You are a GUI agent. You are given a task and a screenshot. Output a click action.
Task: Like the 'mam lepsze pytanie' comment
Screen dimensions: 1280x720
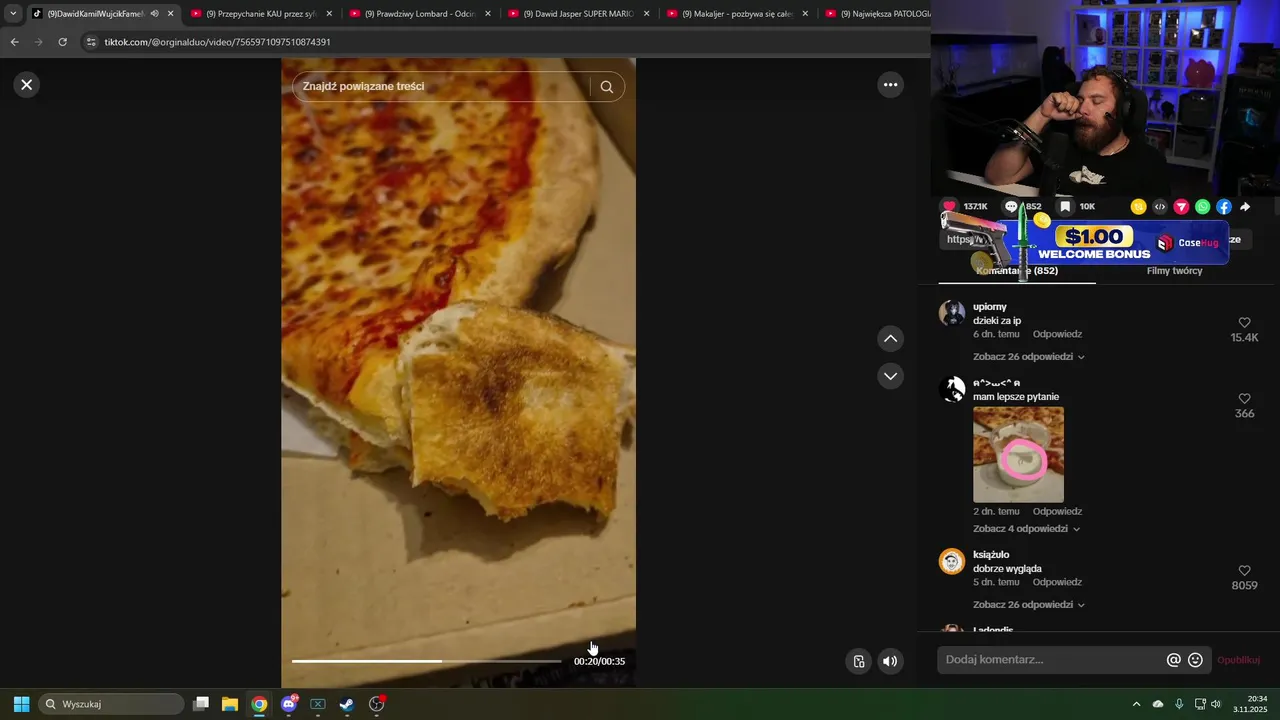tap(1244, 399)
